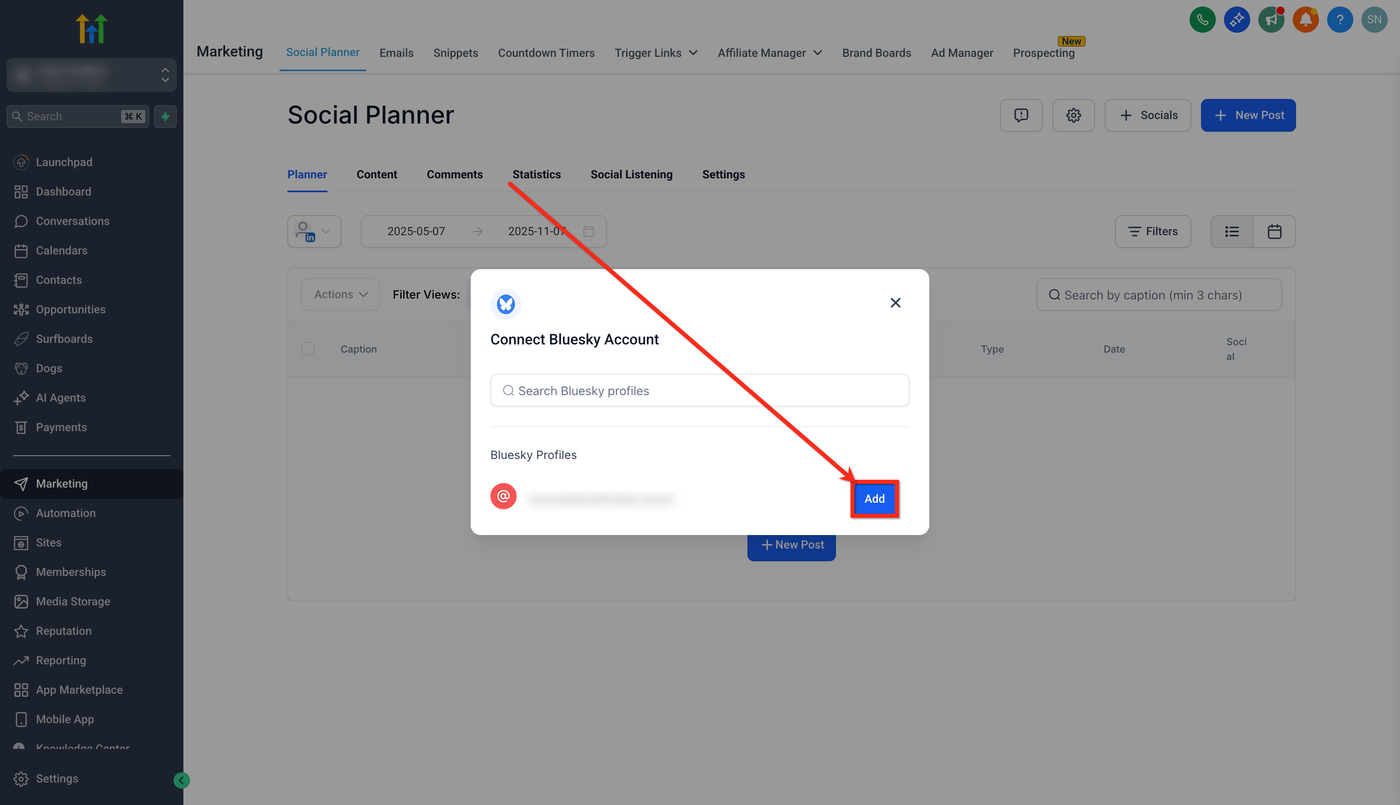Click the Bluesky butterfly logo icon
Image resolution: width=1400 pixels, height=805 pixels.
click(506, 304)
